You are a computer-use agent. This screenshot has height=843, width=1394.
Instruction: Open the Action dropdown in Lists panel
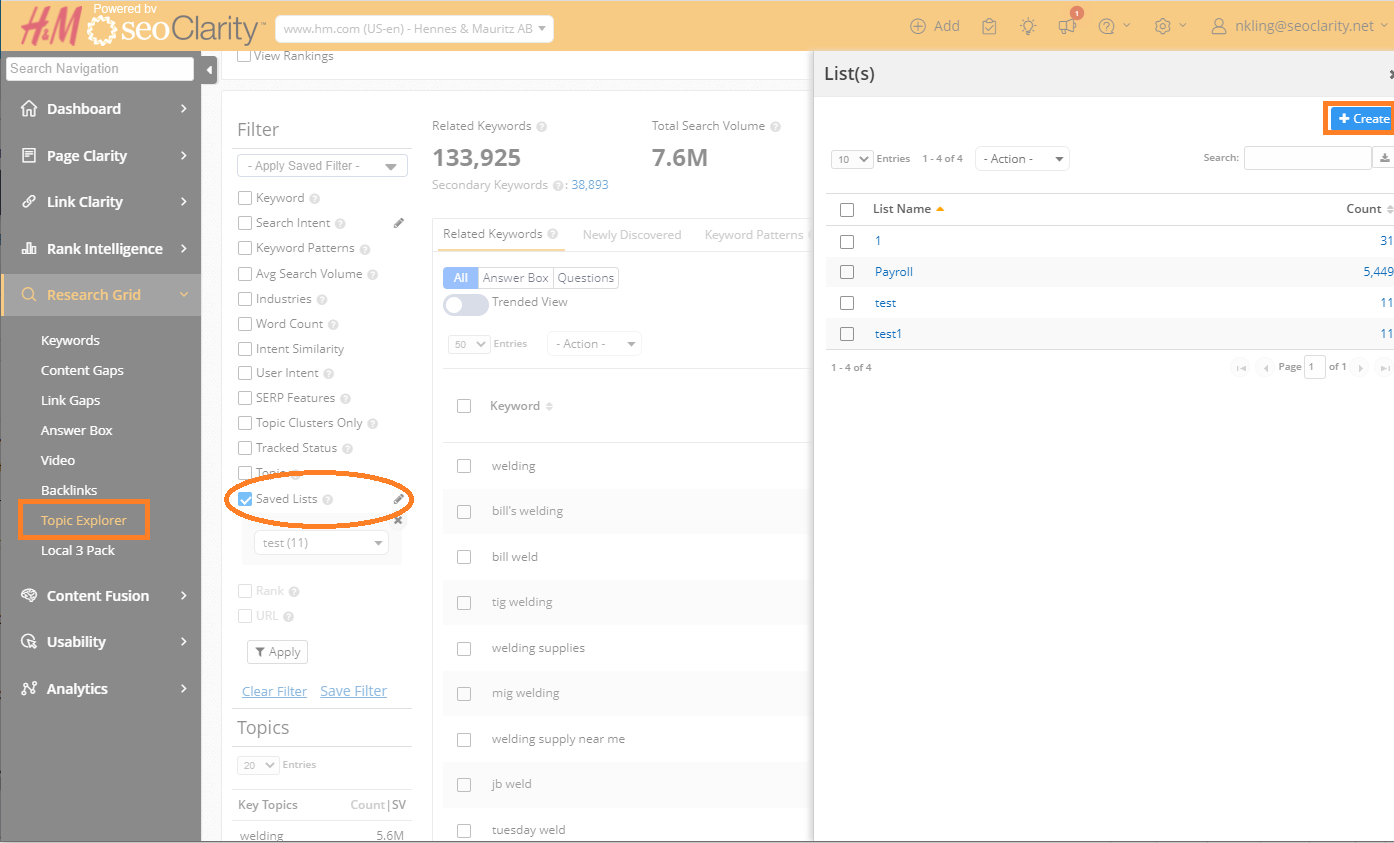click(1021, 159)
